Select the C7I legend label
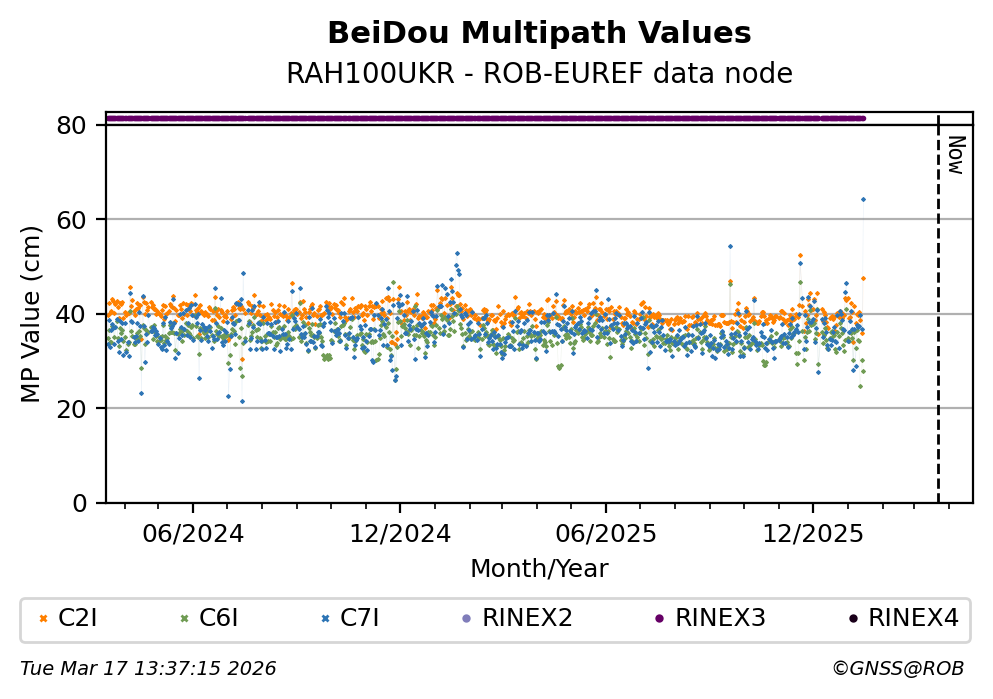The width and height of the screenshot is (993, 699). tap(360, 619)
